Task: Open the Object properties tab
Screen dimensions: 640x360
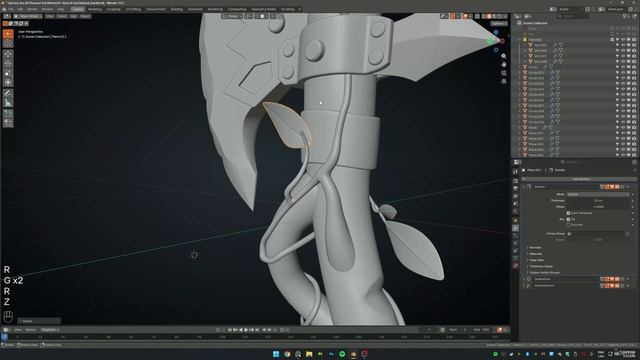Action: (x=516, y=221)
